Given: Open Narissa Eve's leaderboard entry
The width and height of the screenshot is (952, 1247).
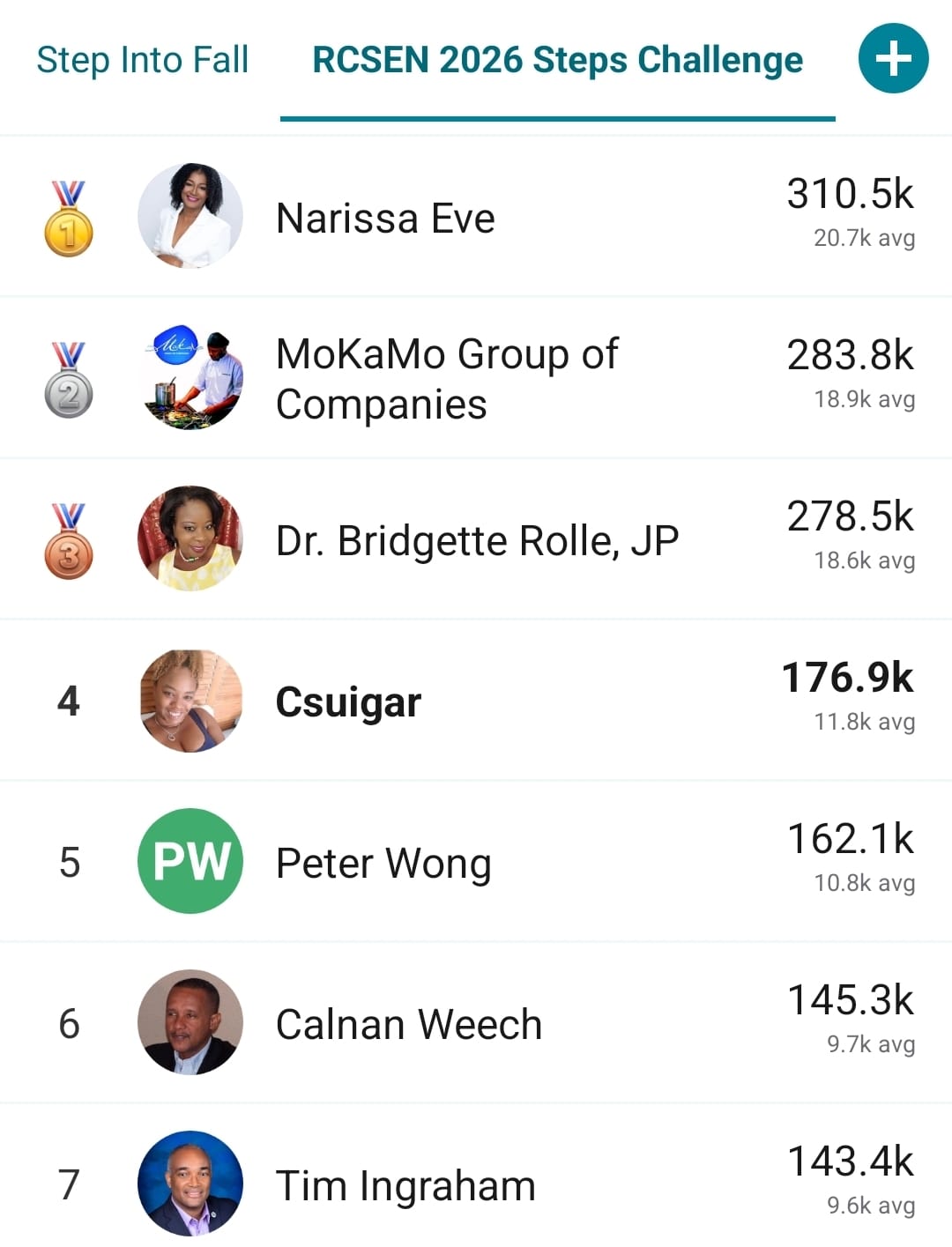Looking at the screenshot, I should [385, 219].
